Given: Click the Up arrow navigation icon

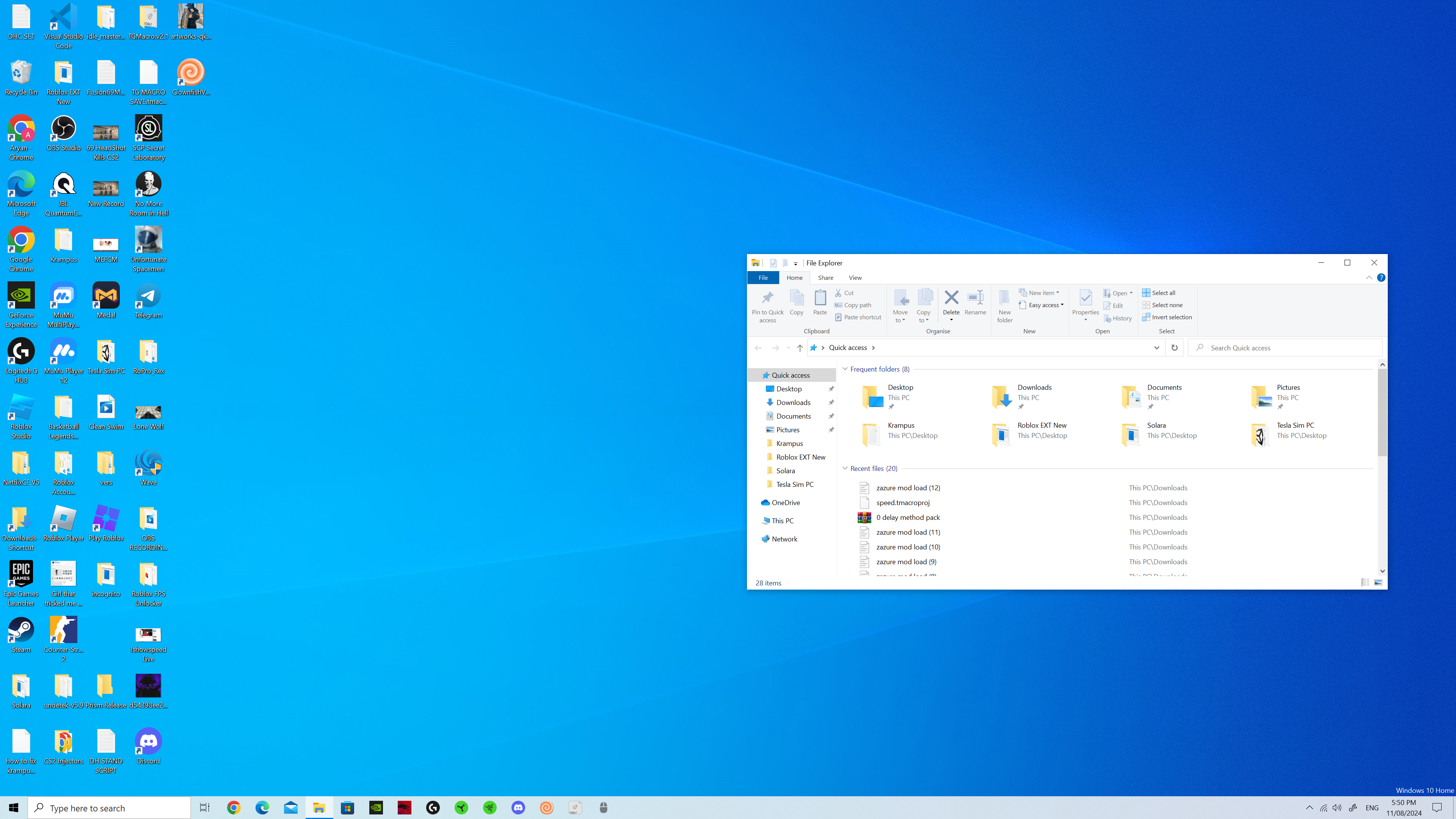Looking at the screenshot, I should [799, 348].
